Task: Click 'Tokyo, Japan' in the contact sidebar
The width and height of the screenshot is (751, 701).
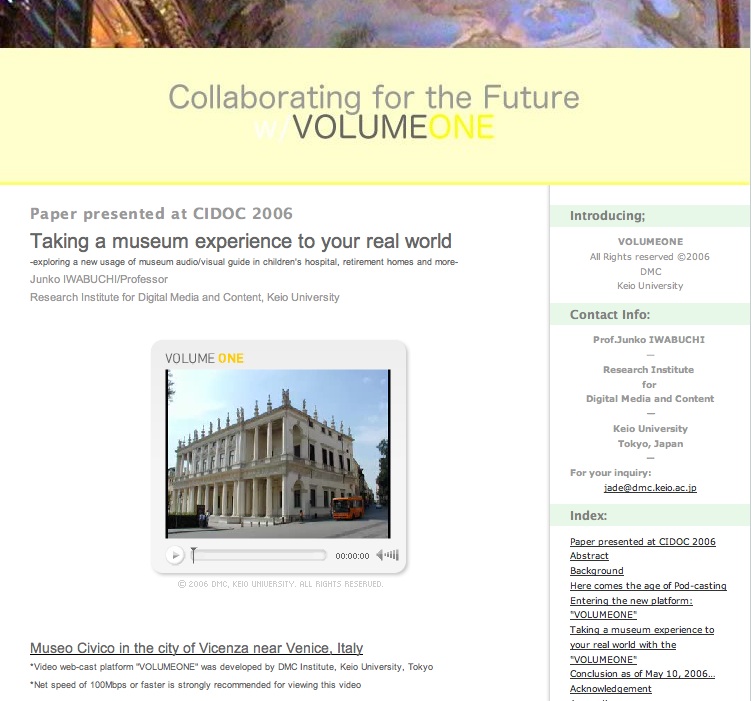Action: [x=650, y=443]
